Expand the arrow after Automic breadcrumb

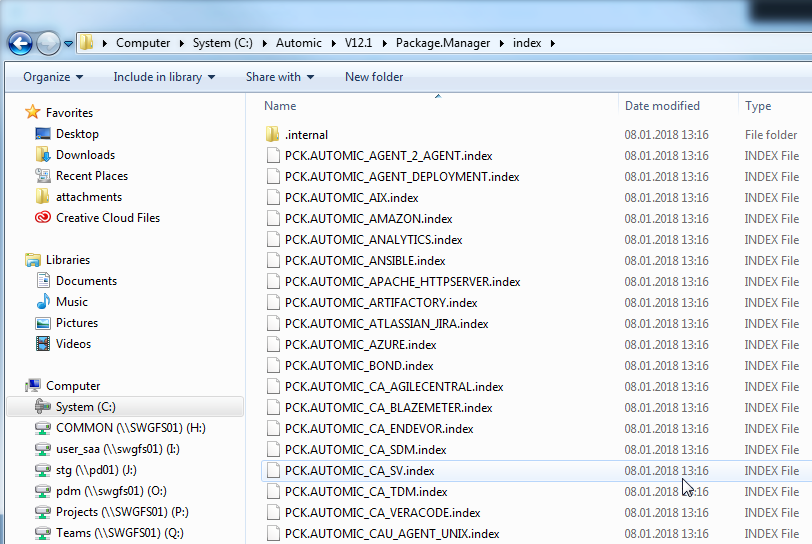coord(334,44)
